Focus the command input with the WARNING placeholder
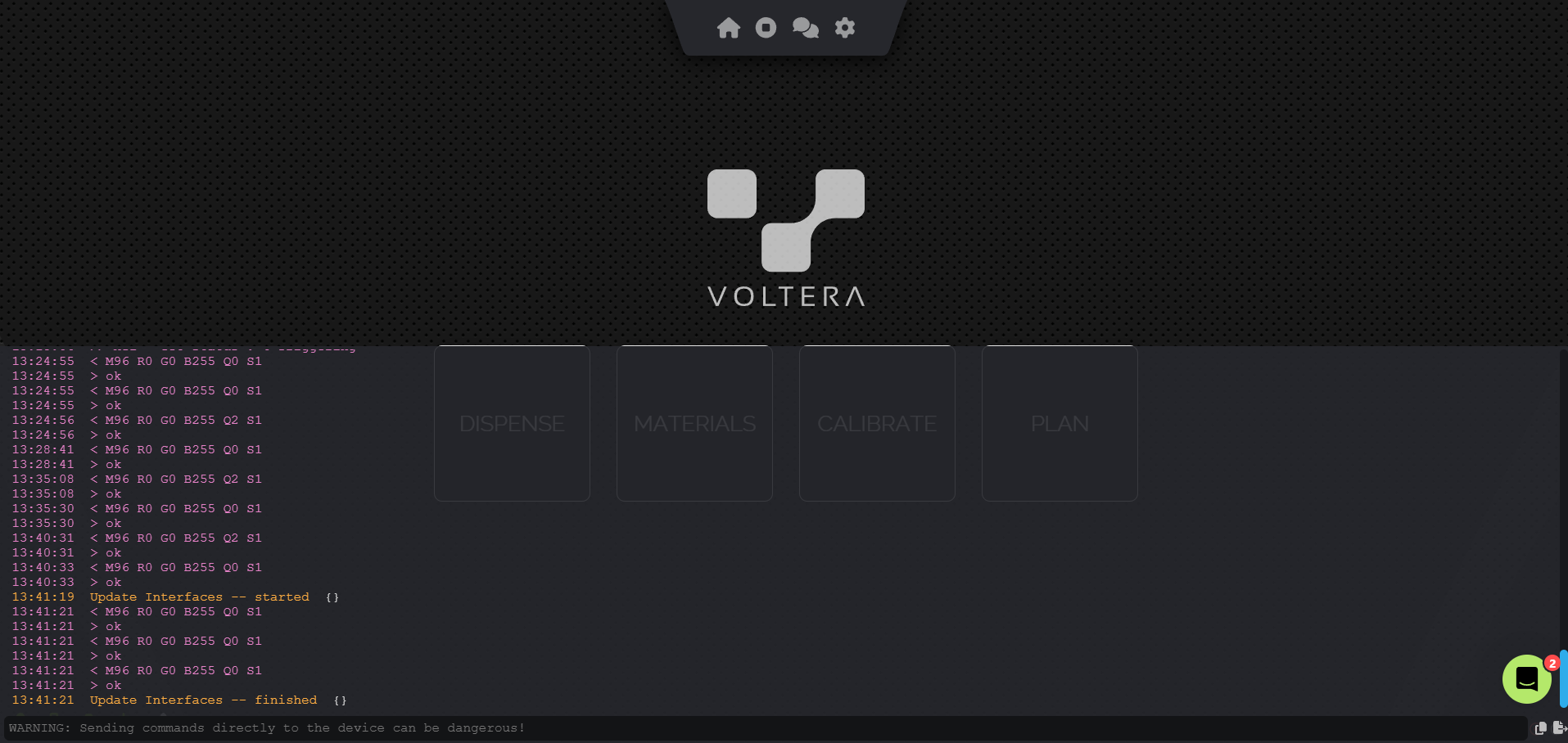Screen dimensions: 1568x743 766,727
